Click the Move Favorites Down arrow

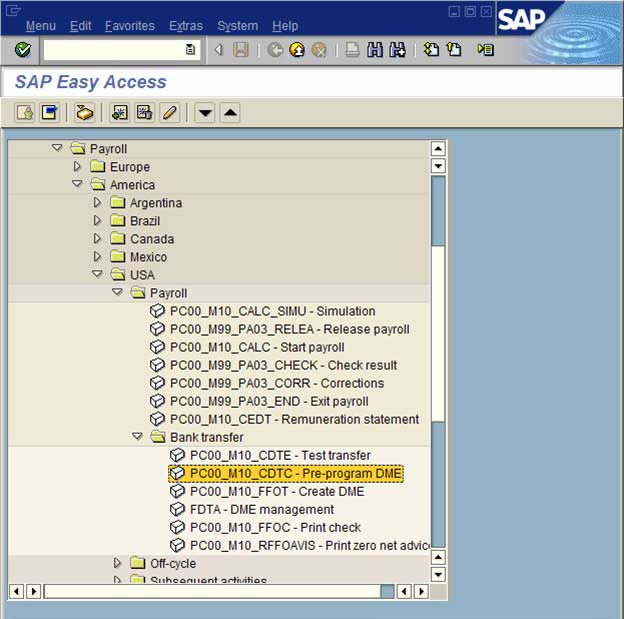[x=205, y=113]
